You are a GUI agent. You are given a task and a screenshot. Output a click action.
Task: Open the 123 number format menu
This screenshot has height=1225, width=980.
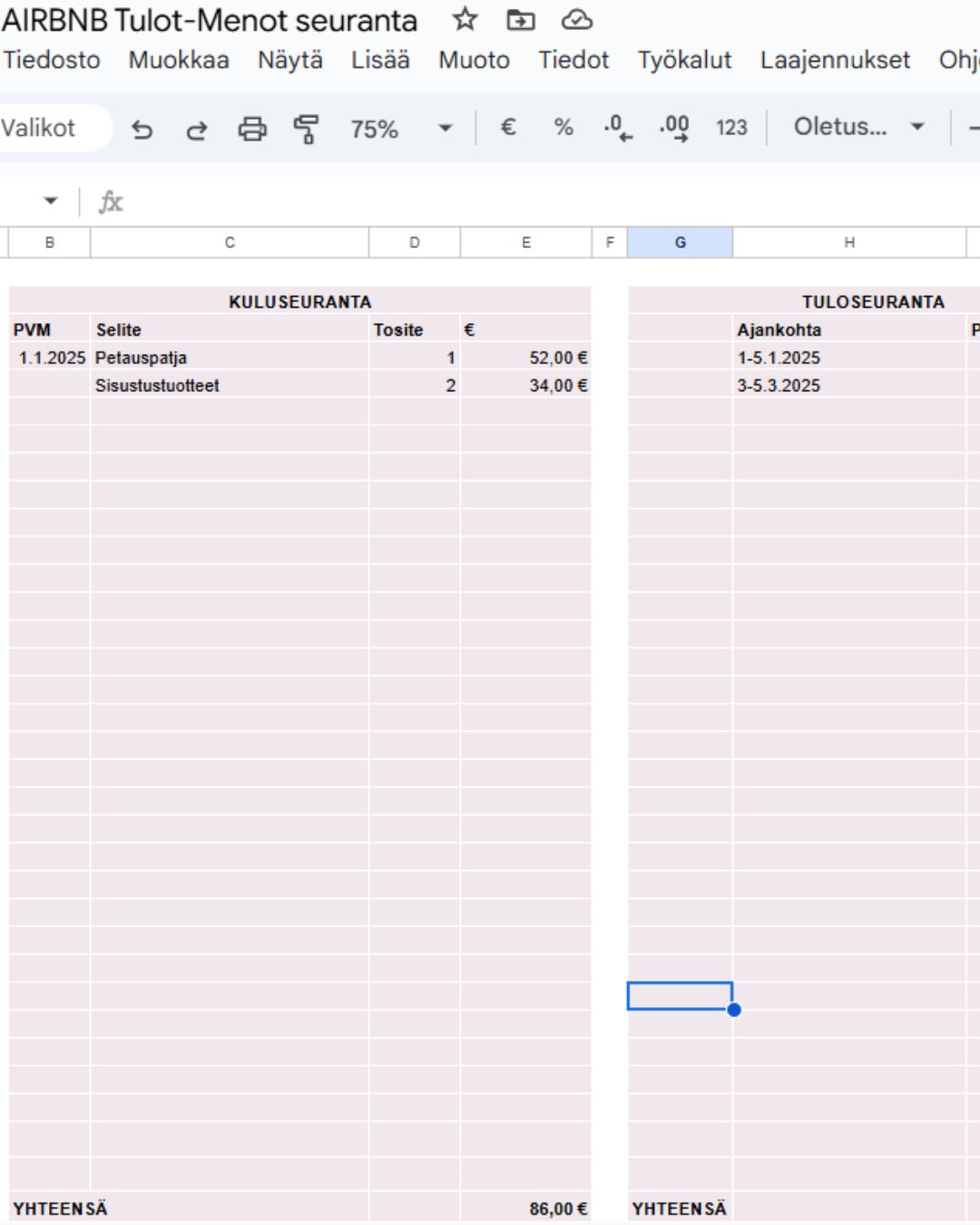click(731, 127)
